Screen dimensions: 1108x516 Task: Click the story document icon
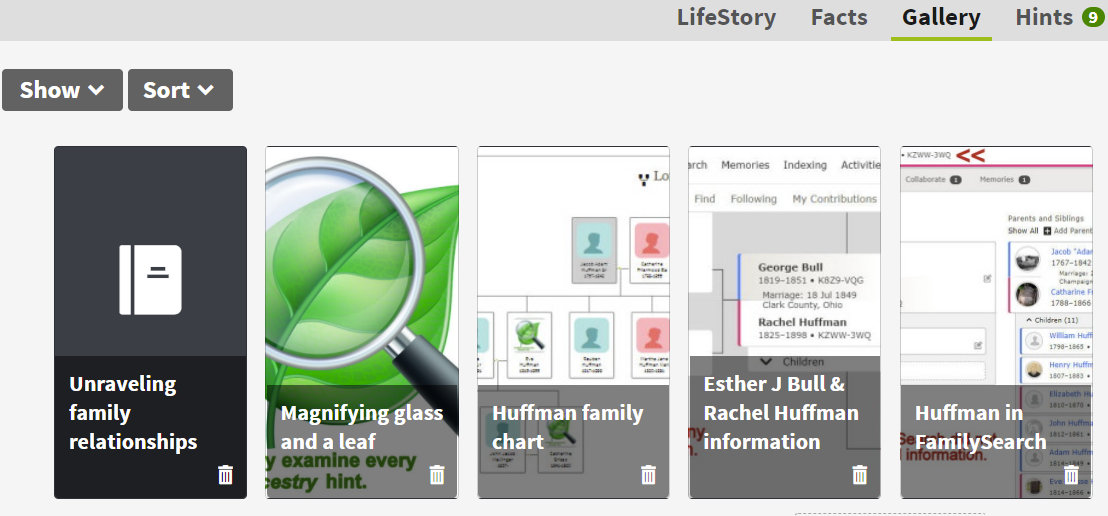point(150,280)
